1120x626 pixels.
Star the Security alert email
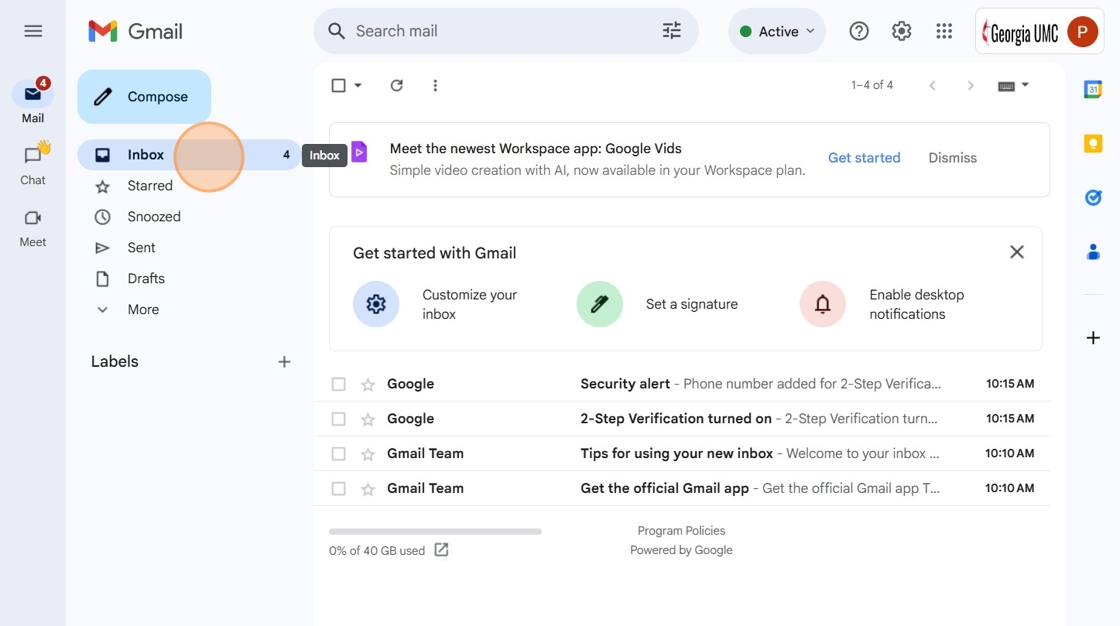(368, 384)
